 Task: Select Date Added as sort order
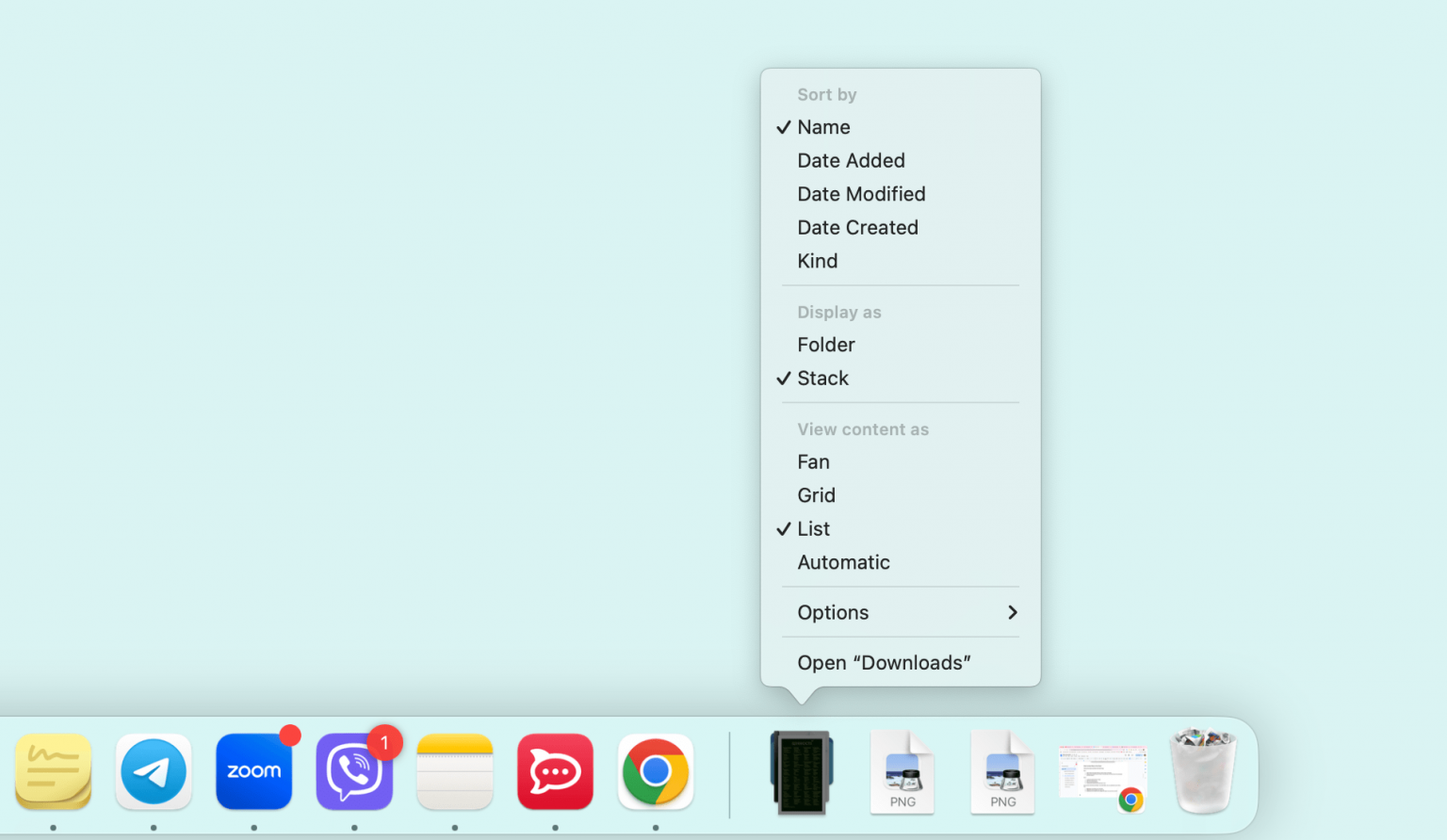[x=851, y=160]
